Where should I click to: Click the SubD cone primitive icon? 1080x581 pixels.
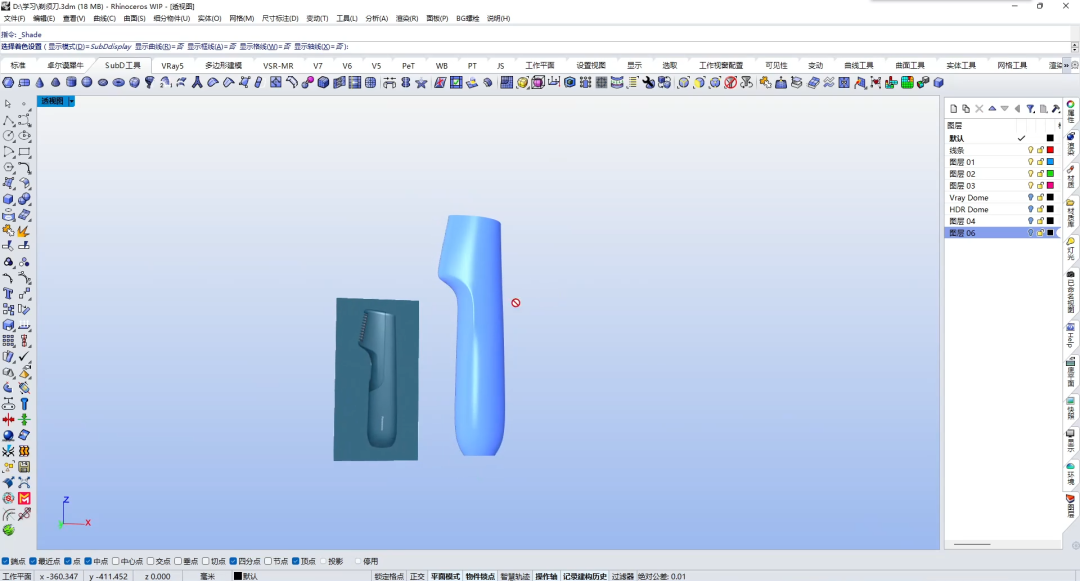pos(39,82)
